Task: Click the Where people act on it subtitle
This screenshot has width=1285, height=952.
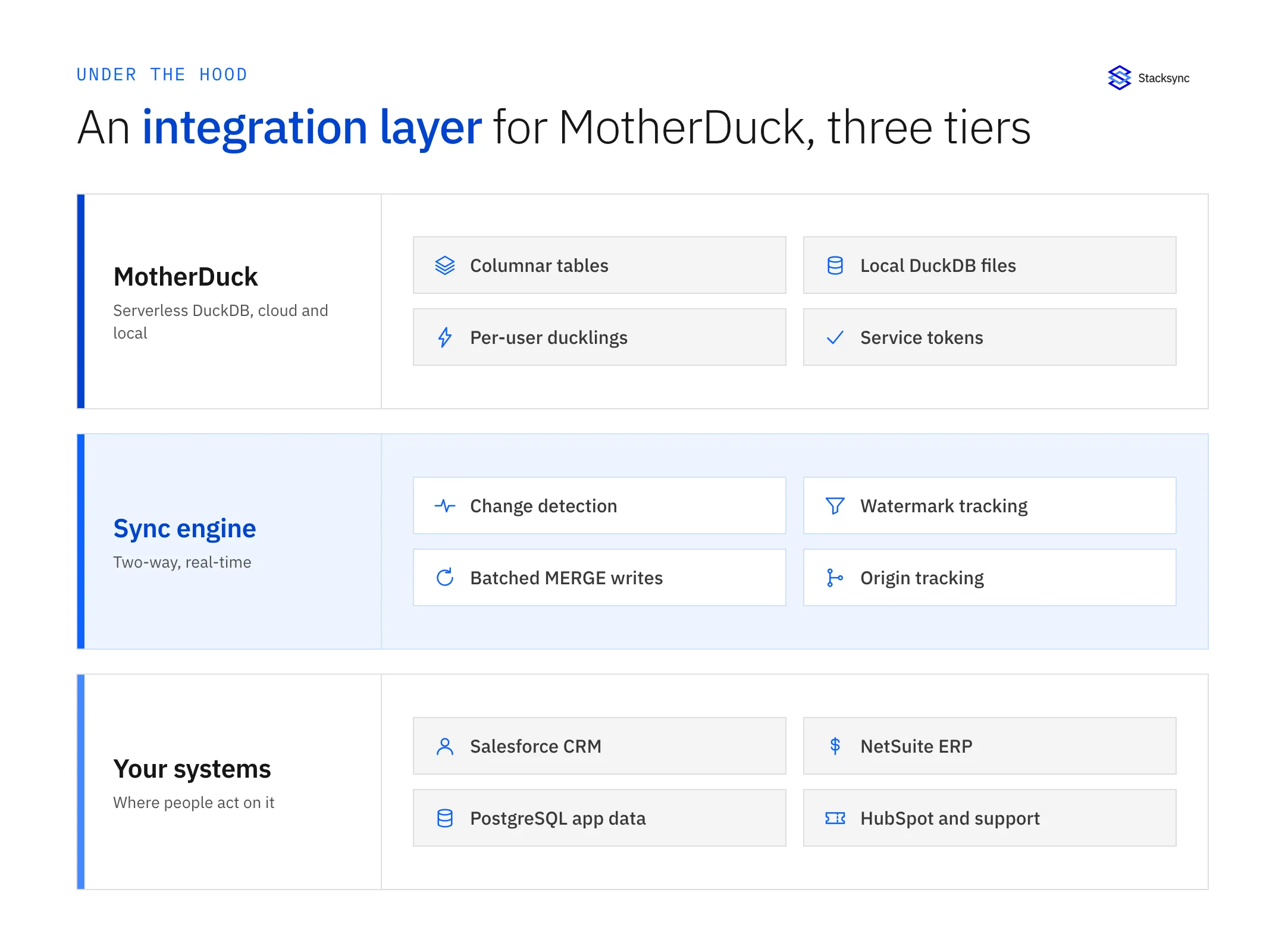Action: [x=194, y=803]
